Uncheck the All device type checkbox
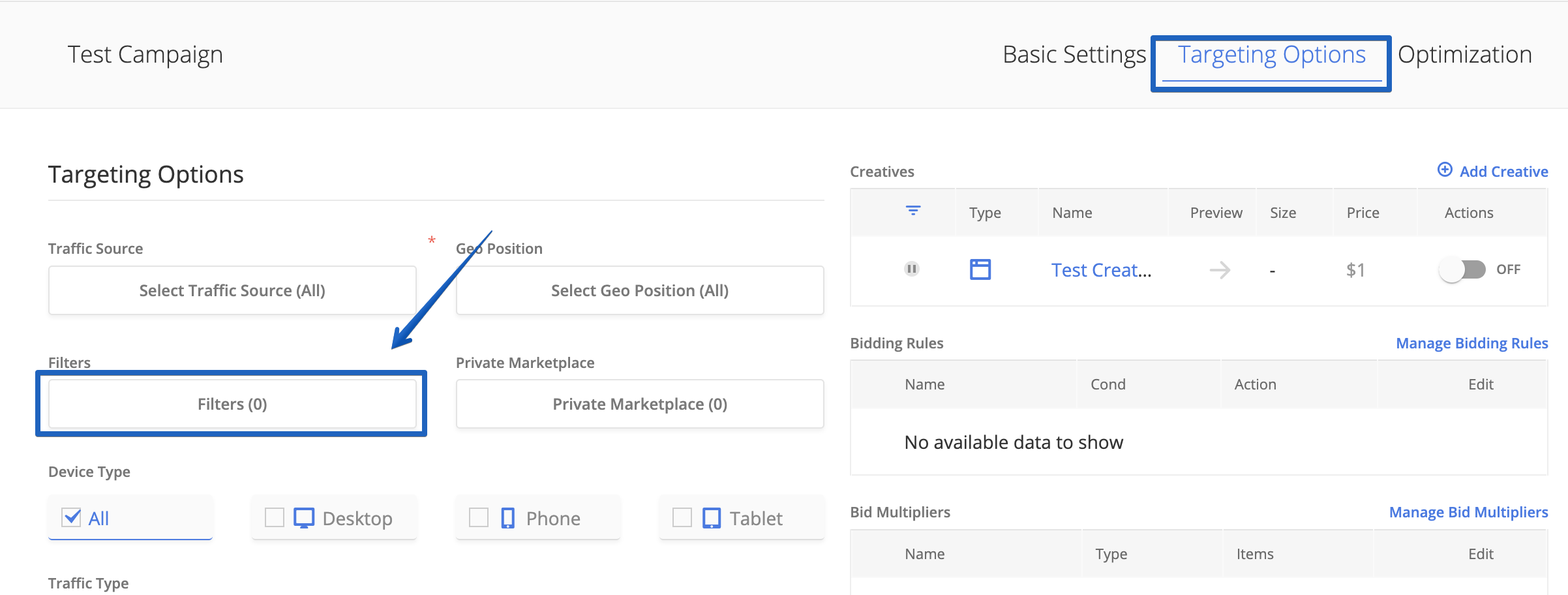 pos(71,518)
